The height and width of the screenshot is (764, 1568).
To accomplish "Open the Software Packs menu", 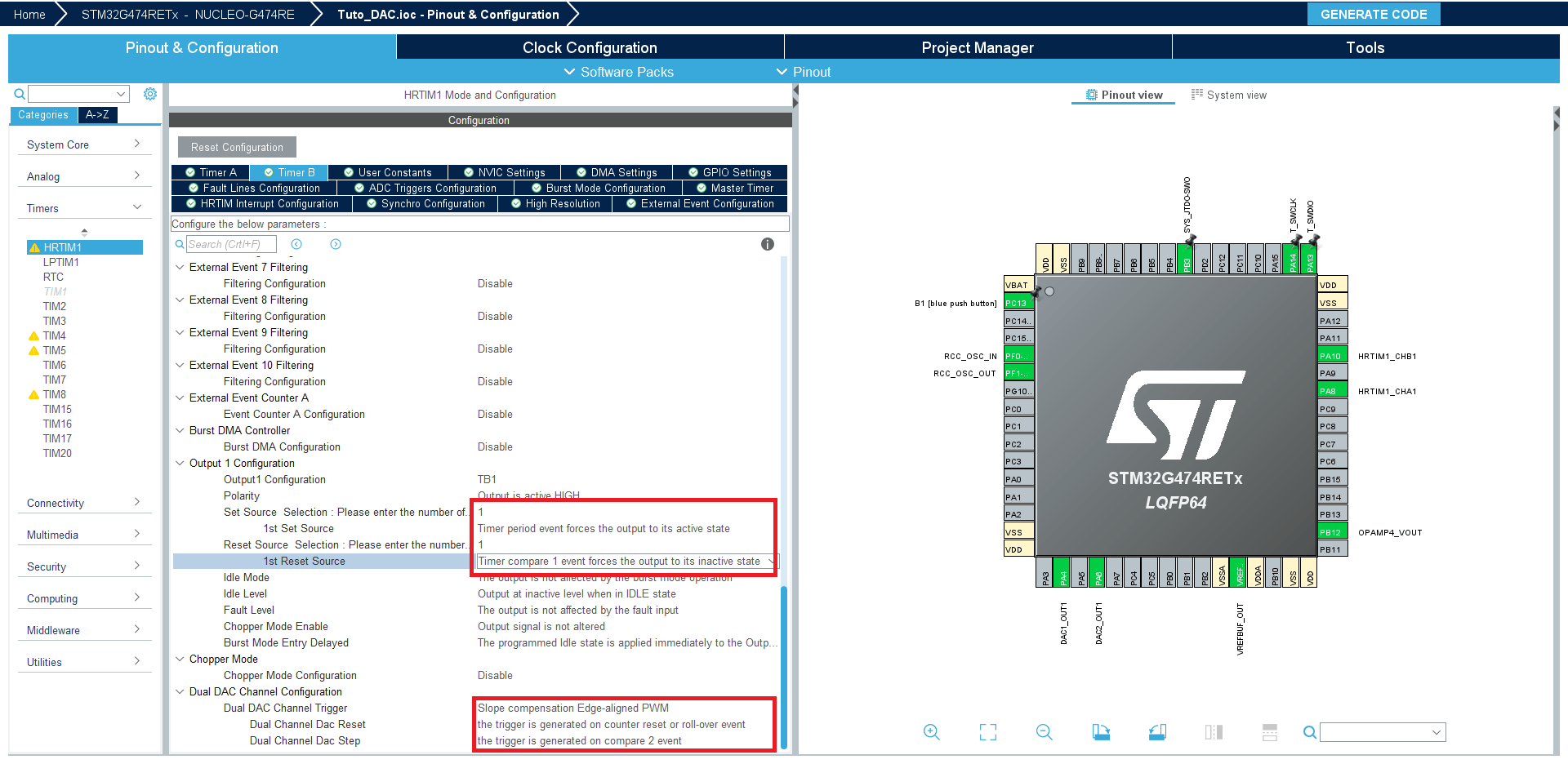I will [x=619, y=72].
